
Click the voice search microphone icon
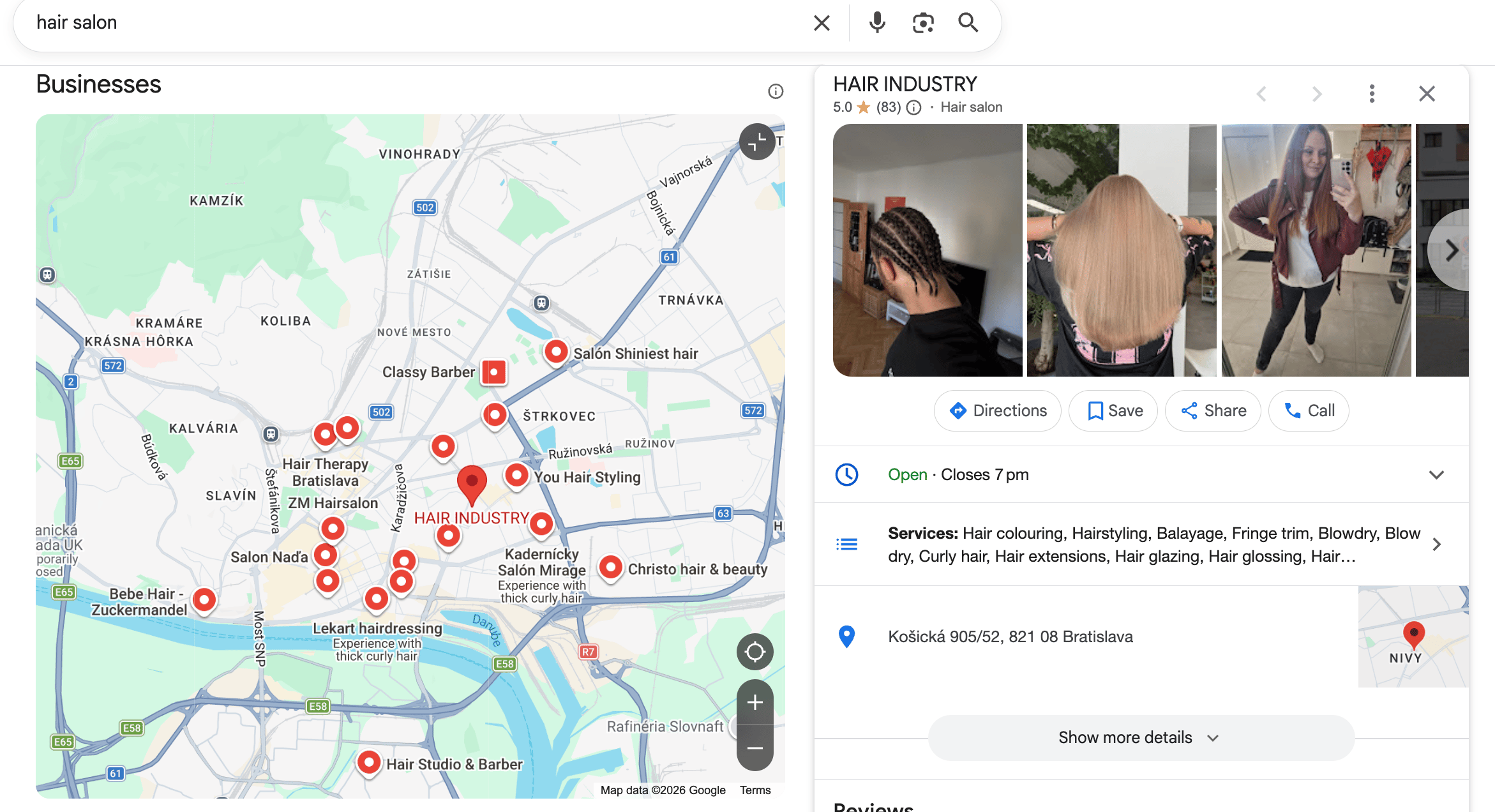pyautogui.click(x=877, y=23)
